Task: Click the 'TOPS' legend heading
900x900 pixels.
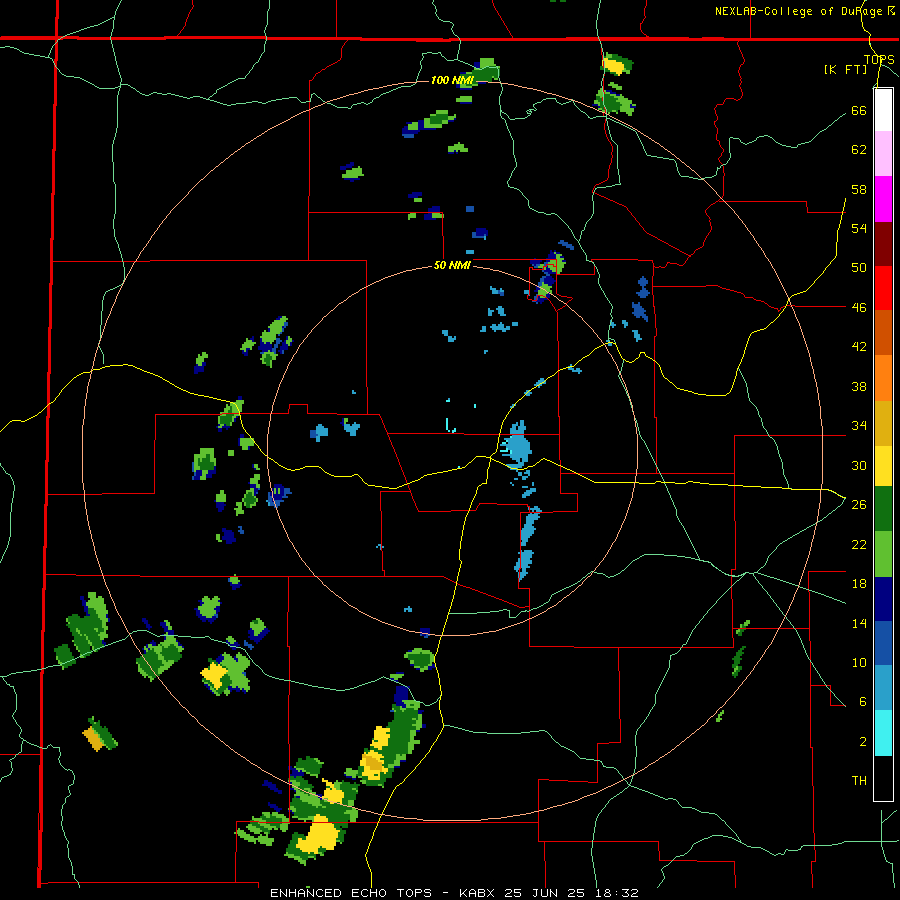Action: (x=879, y=60)
